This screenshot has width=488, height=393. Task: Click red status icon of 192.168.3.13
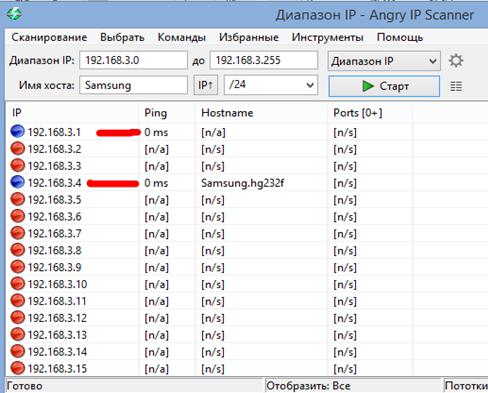tap(17, 334)
